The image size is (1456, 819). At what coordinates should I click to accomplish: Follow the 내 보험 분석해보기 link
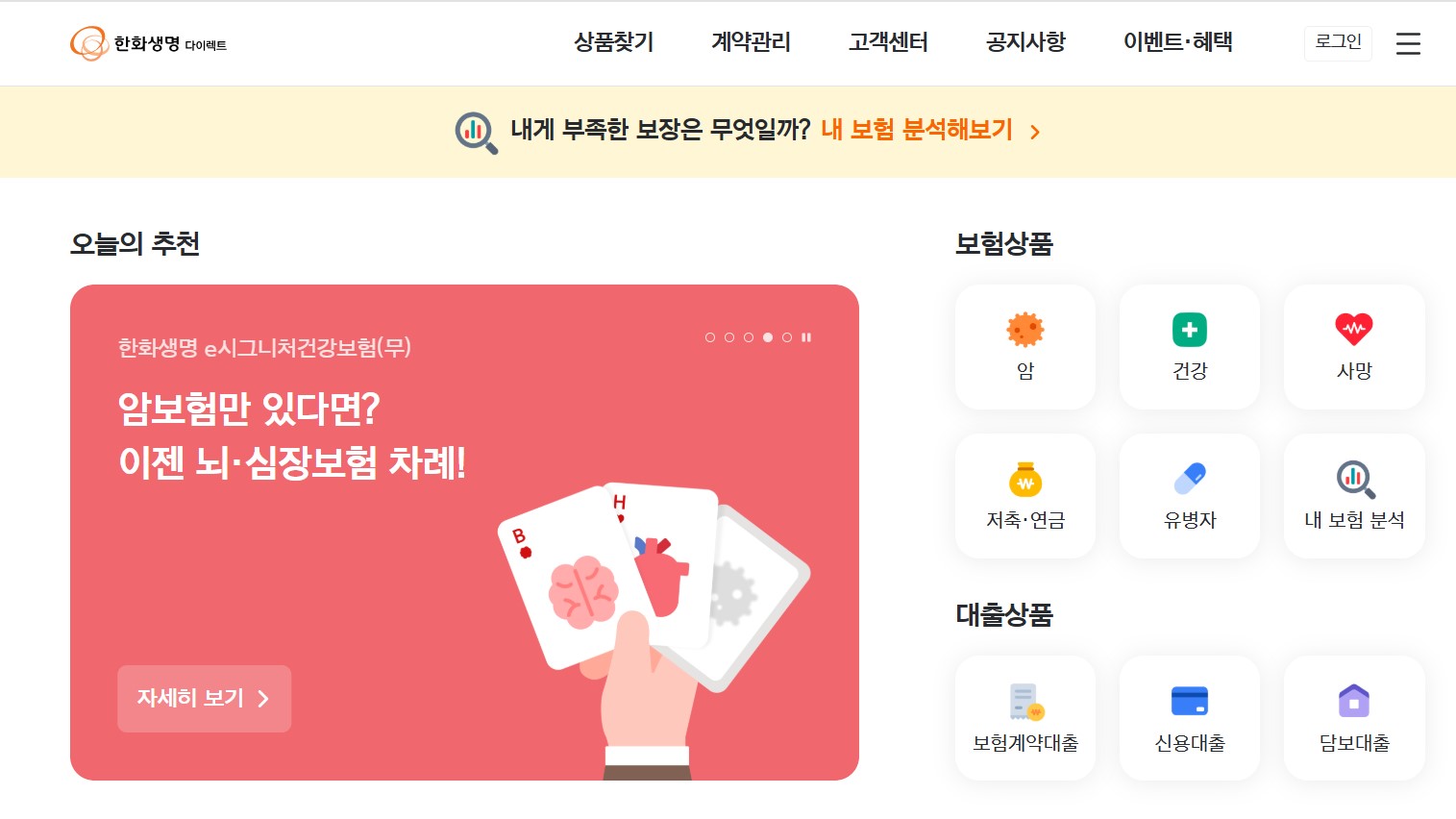click(930, 130)
